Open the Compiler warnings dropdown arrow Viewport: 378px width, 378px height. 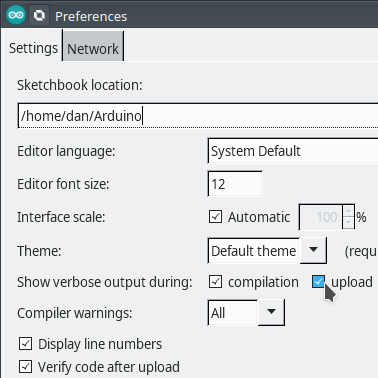[x=271, y=312]
